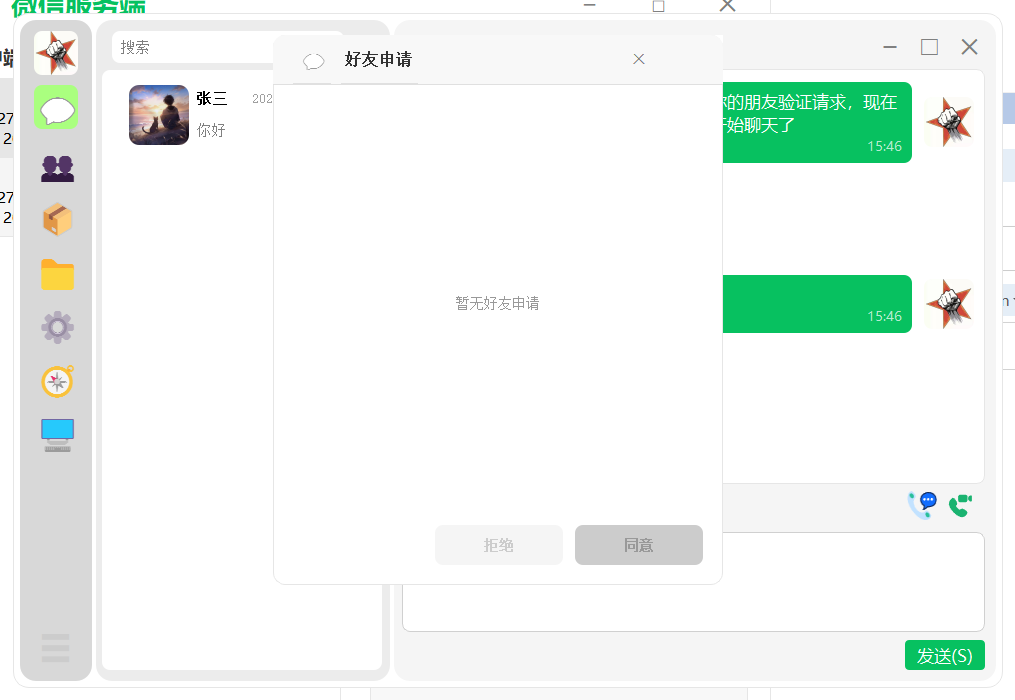1015x700 pixels.
Task: Click the 同意 agree button
Action: 638,545
